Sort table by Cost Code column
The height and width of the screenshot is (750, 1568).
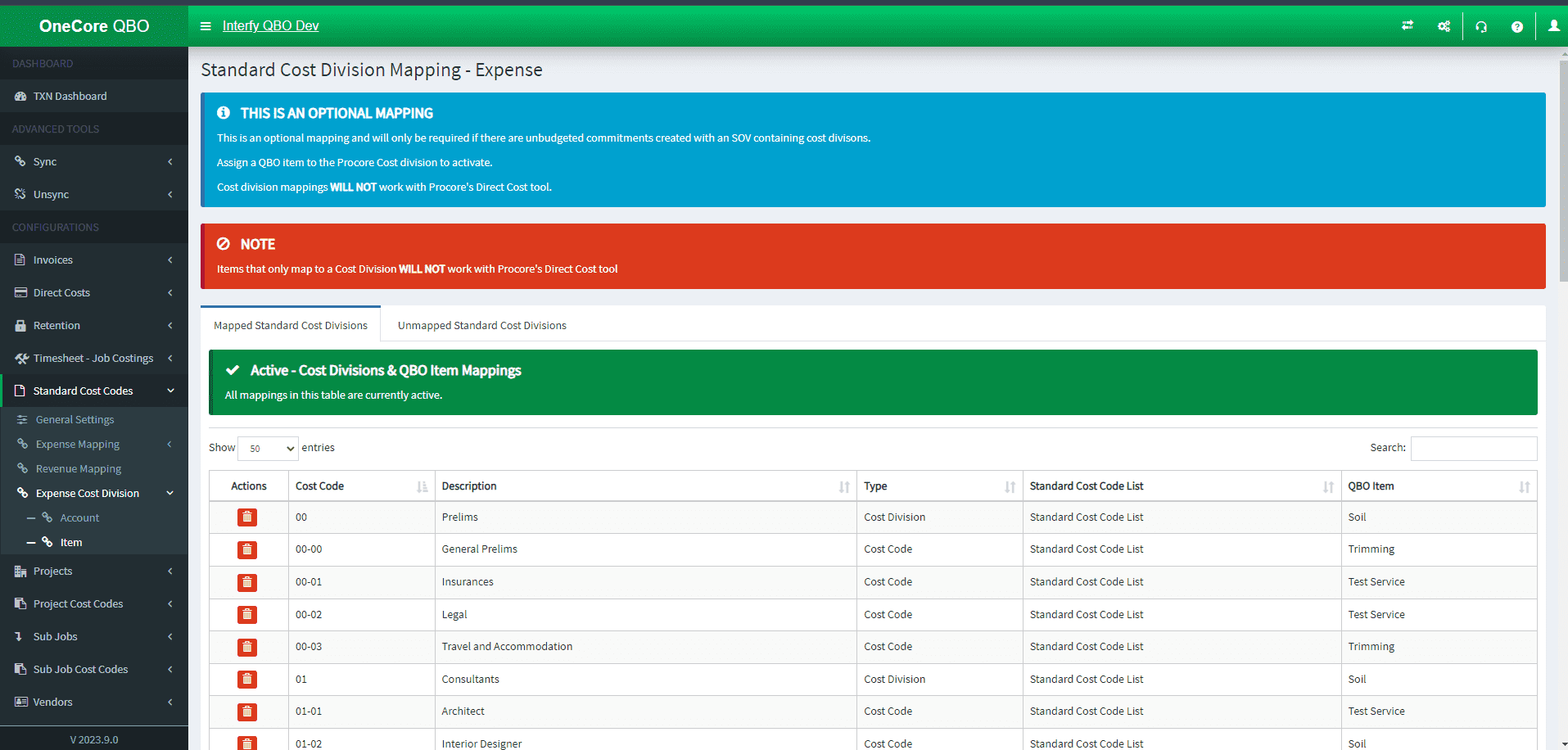pos(360,486)
